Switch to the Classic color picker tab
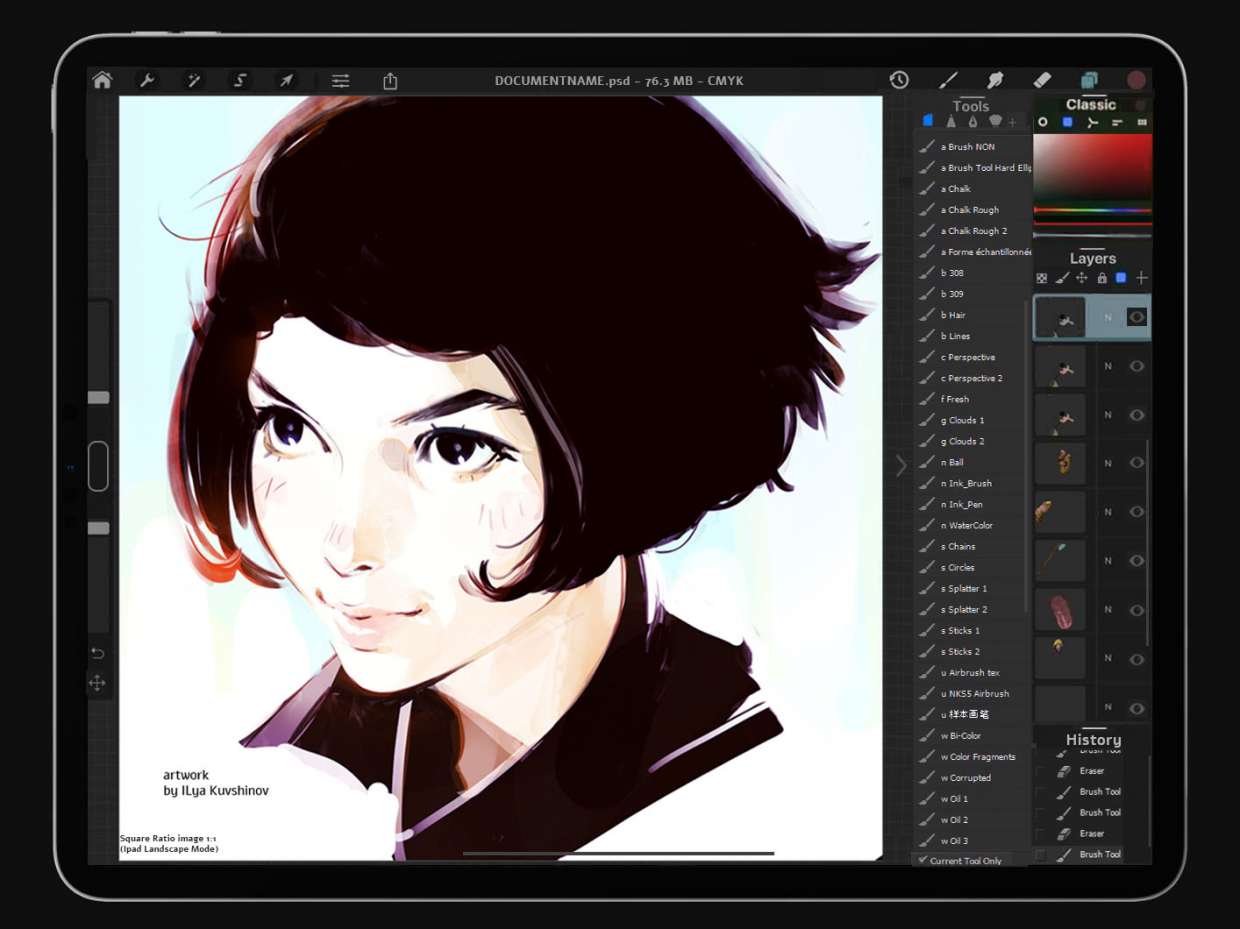 click(1090, 104)
